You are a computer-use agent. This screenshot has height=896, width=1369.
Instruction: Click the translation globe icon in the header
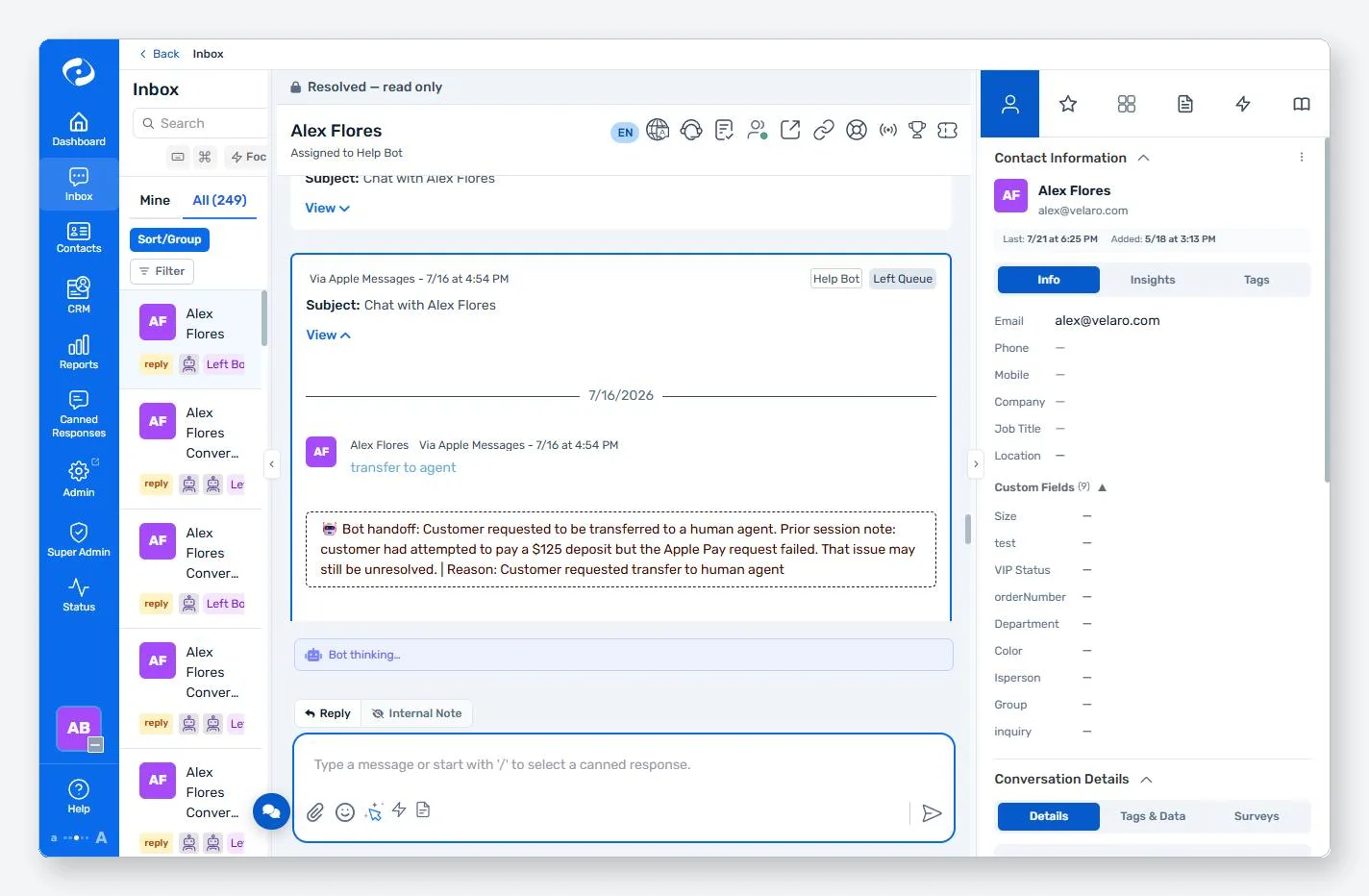pos(658,130)
